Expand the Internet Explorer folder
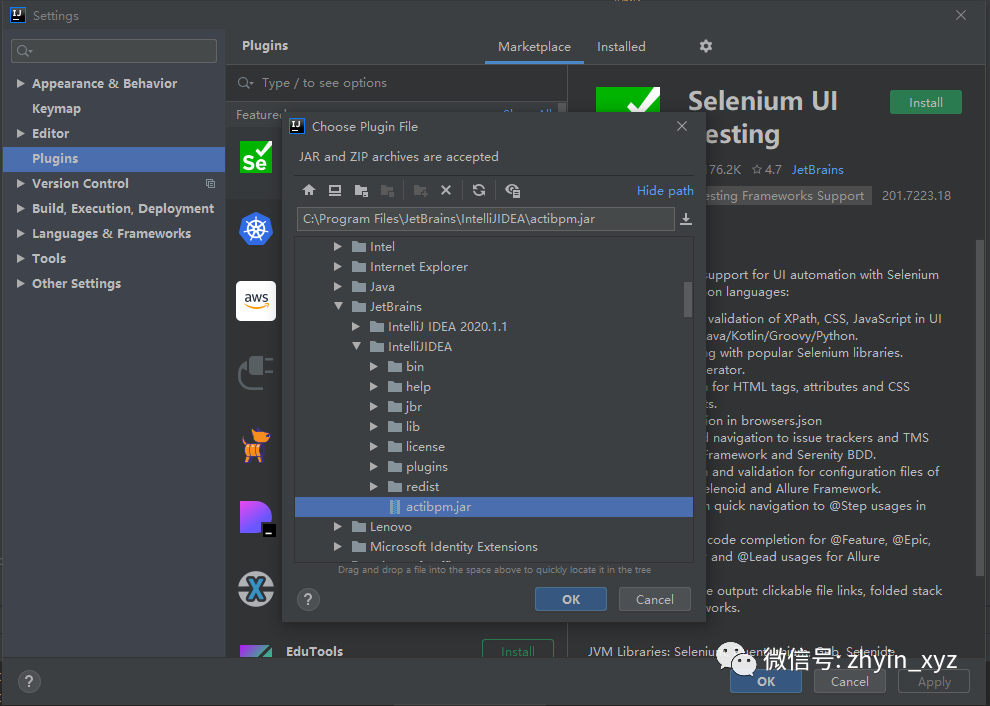Viewport: 990px width, 706px height. click(338, 266)
